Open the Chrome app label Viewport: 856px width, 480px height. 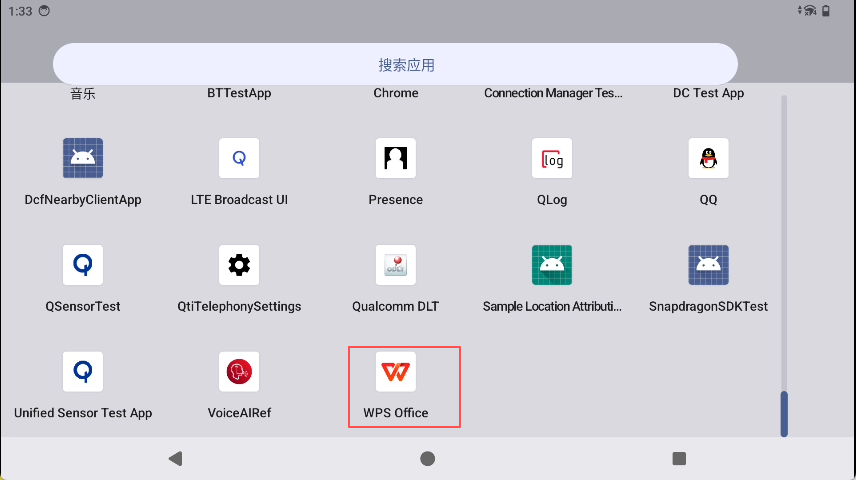point(396,93)
